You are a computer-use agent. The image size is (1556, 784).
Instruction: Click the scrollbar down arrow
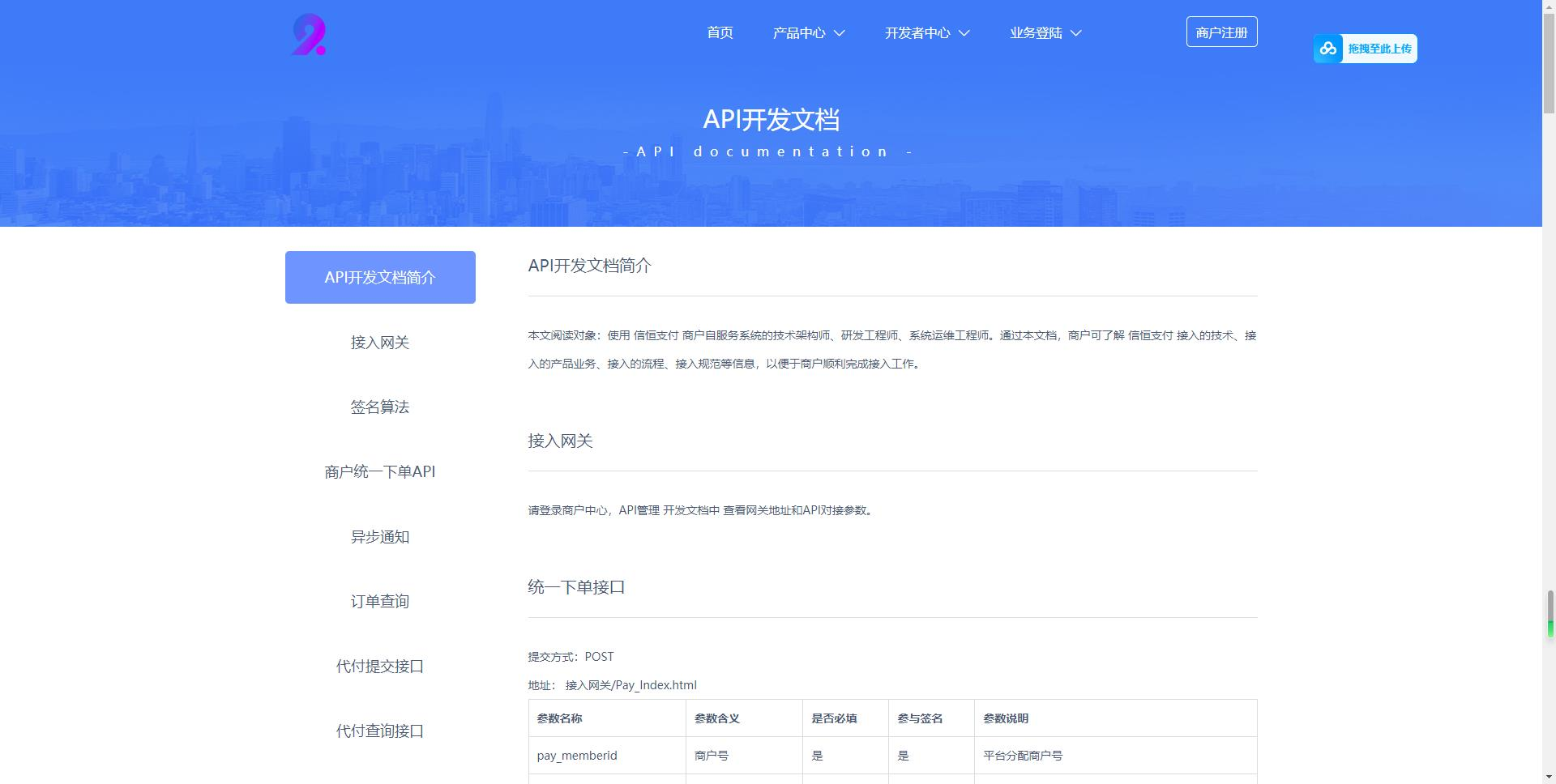(x=1550, y=778)
